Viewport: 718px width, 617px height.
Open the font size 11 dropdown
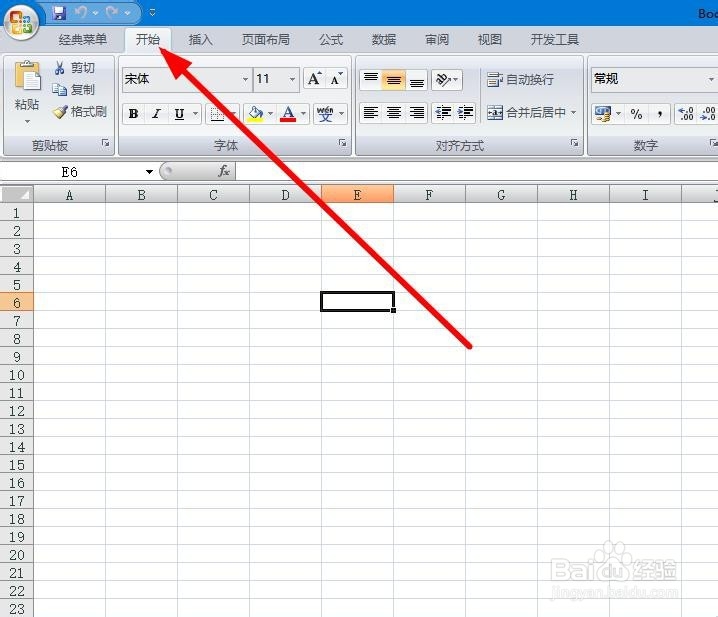tap(292, 79)
